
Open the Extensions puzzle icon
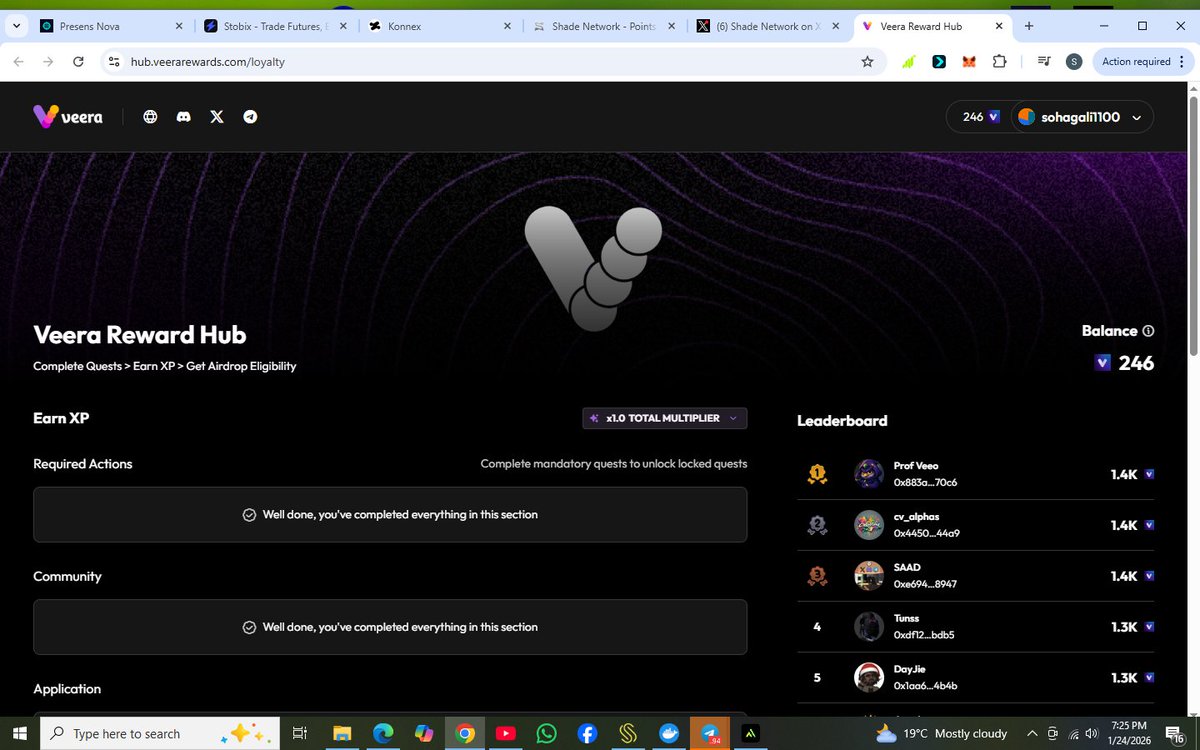[x=998, y=61]
